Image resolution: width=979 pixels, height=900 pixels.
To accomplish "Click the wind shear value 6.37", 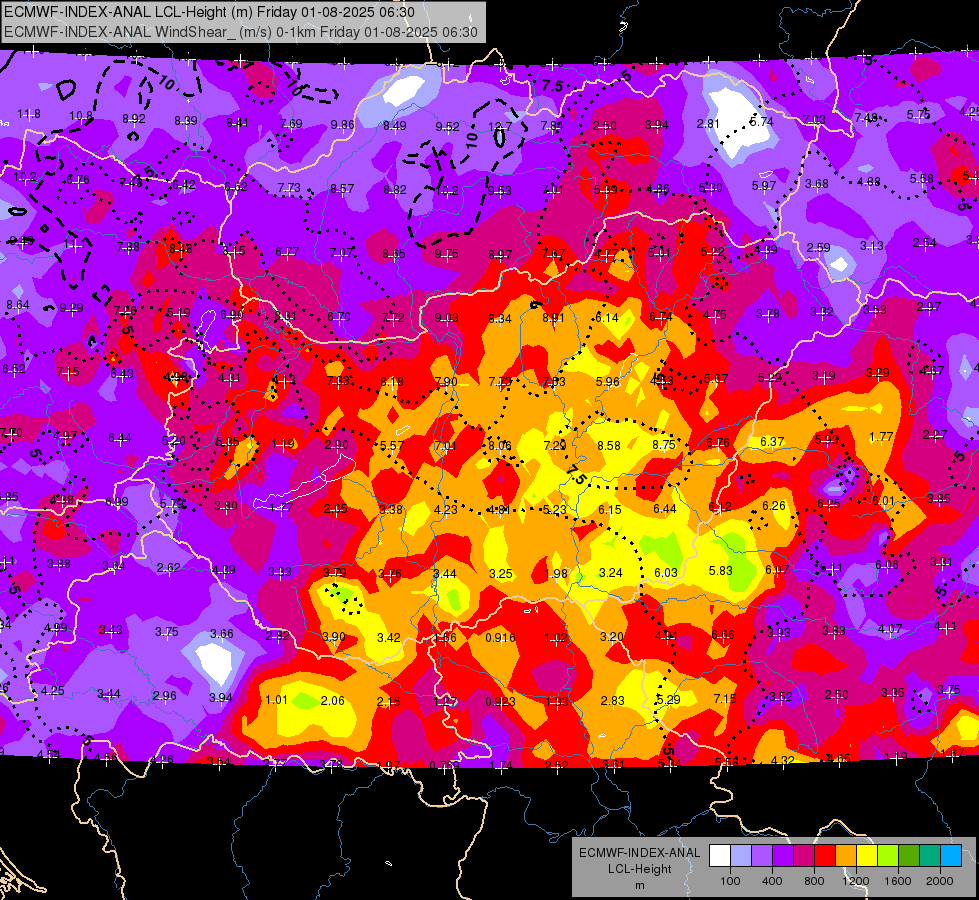I will (772, 442).
